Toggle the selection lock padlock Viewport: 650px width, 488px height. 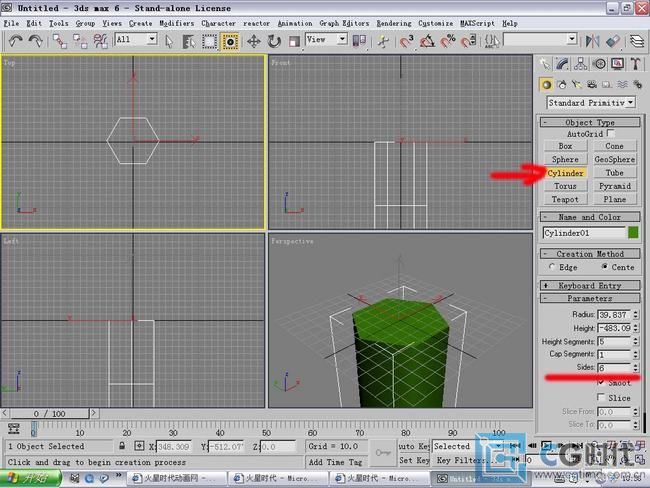(x=122, y=446)
